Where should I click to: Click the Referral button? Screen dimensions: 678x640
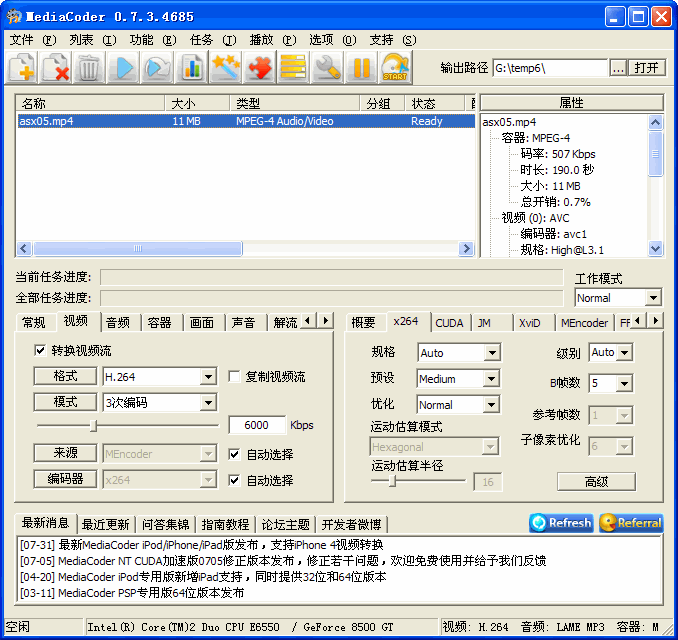631,523
